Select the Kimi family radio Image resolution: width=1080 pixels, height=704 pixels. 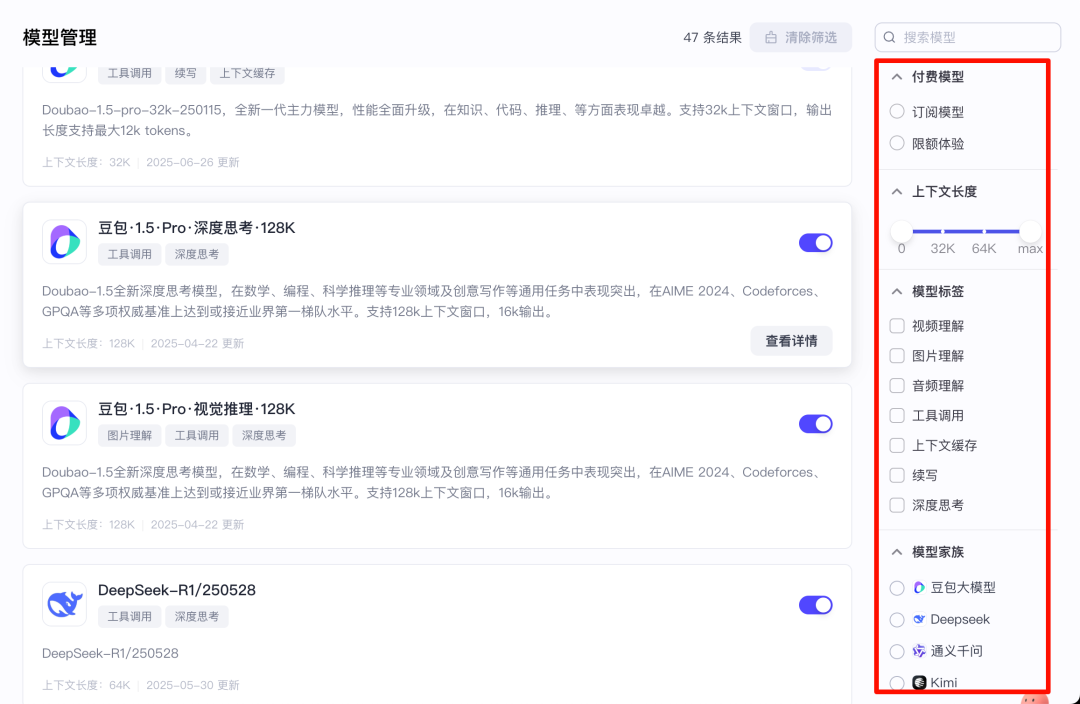(897, 683)
